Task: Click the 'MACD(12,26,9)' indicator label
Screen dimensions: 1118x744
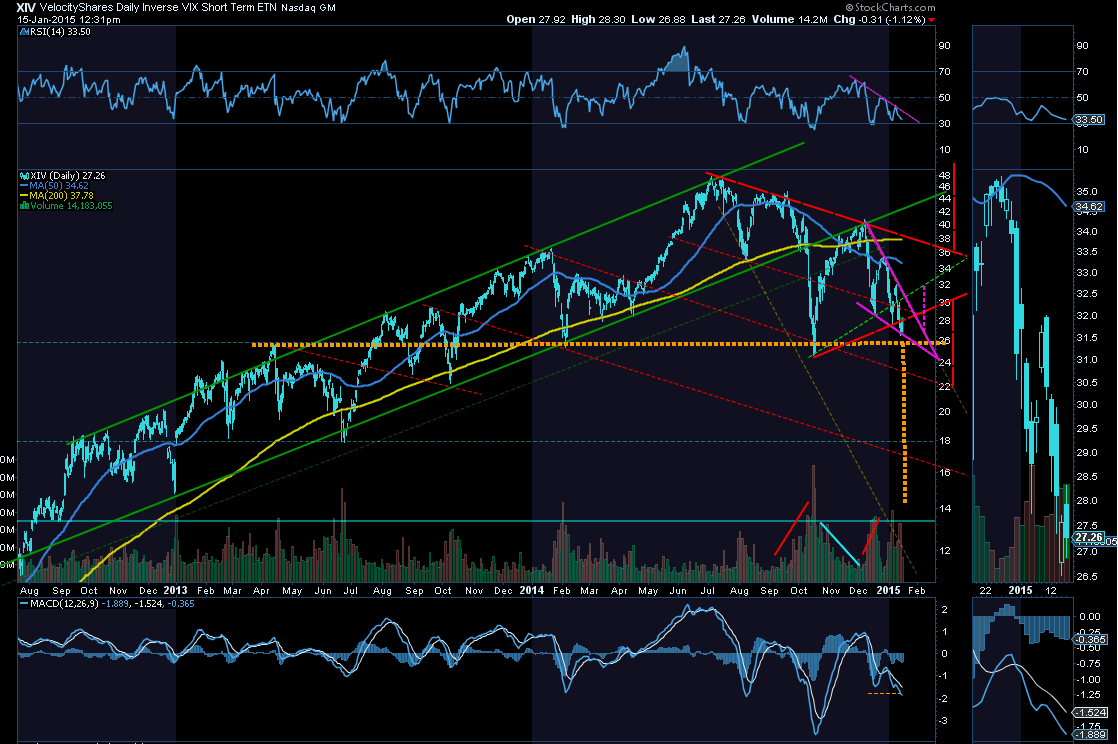Action: pos(63,604)
